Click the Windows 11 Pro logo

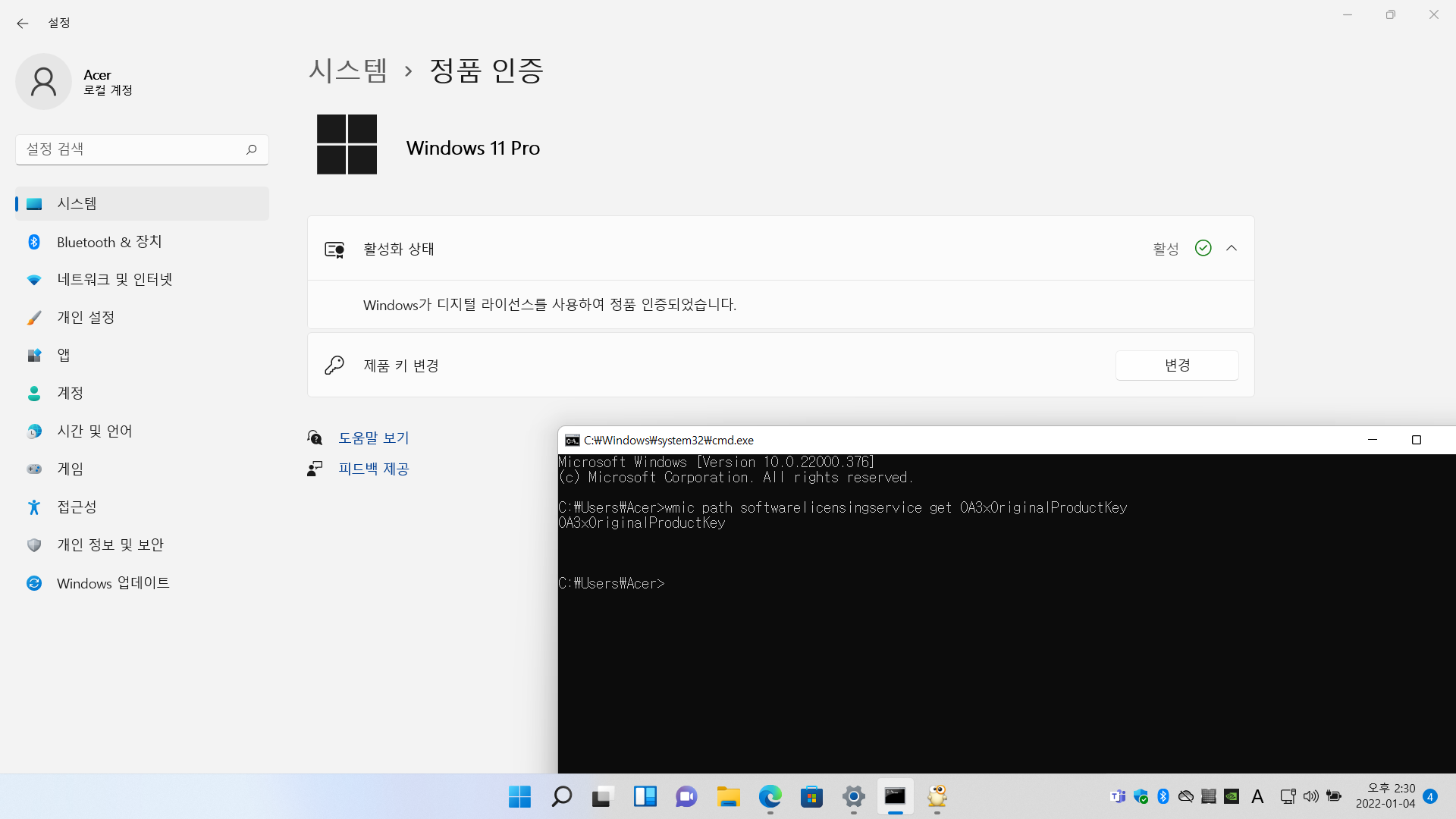tap(347, 144)
